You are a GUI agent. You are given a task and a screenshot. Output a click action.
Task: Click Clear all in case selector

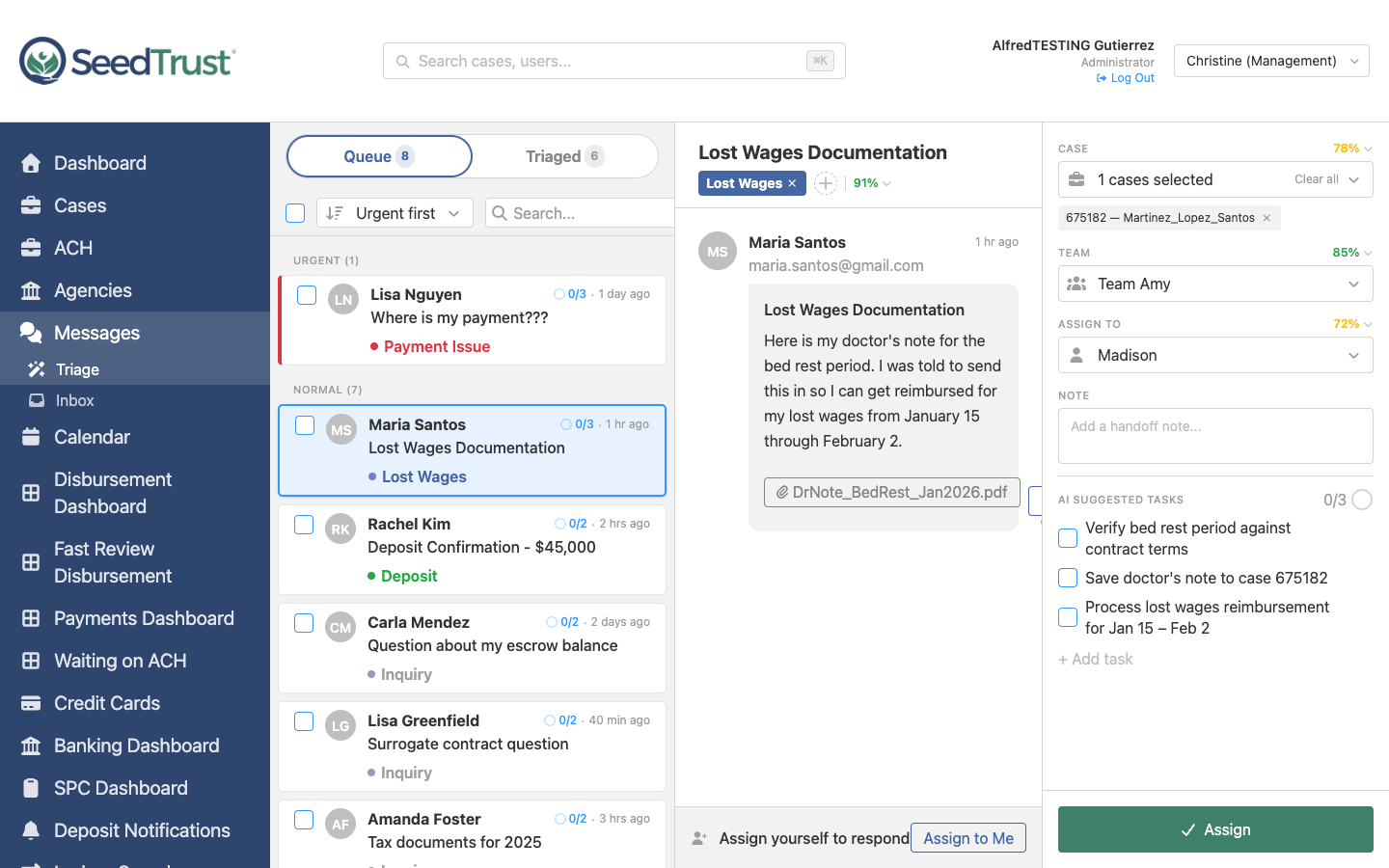1317,179
